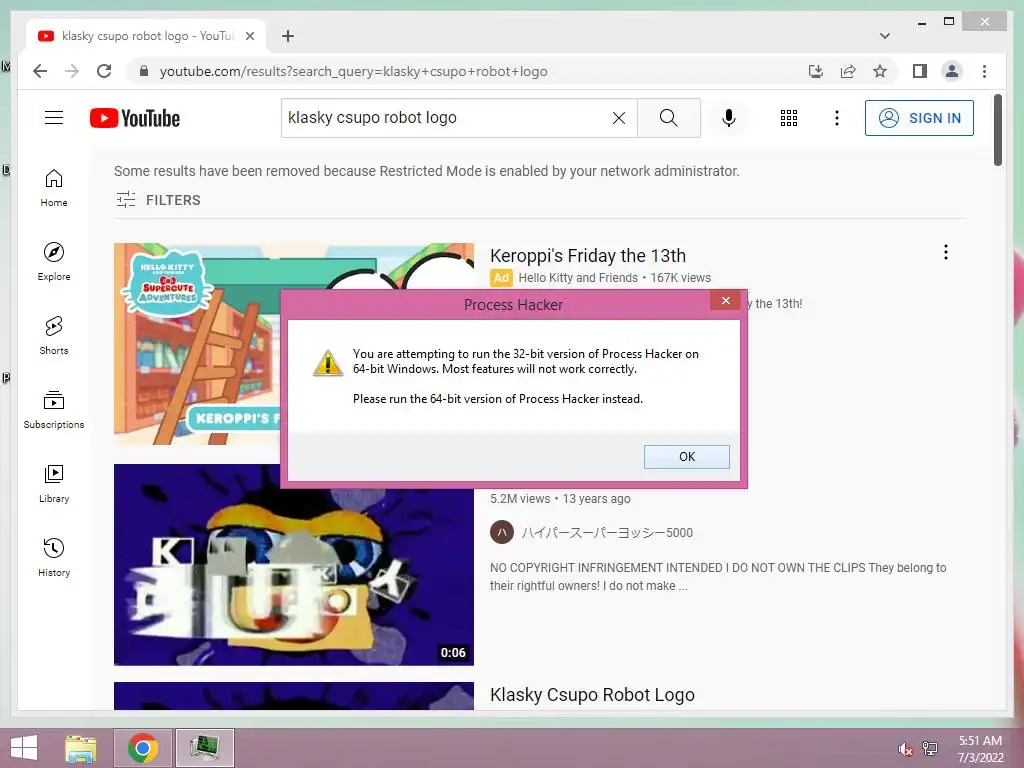Click OK in the Process Hacker dialog

(x=686, y=456)
